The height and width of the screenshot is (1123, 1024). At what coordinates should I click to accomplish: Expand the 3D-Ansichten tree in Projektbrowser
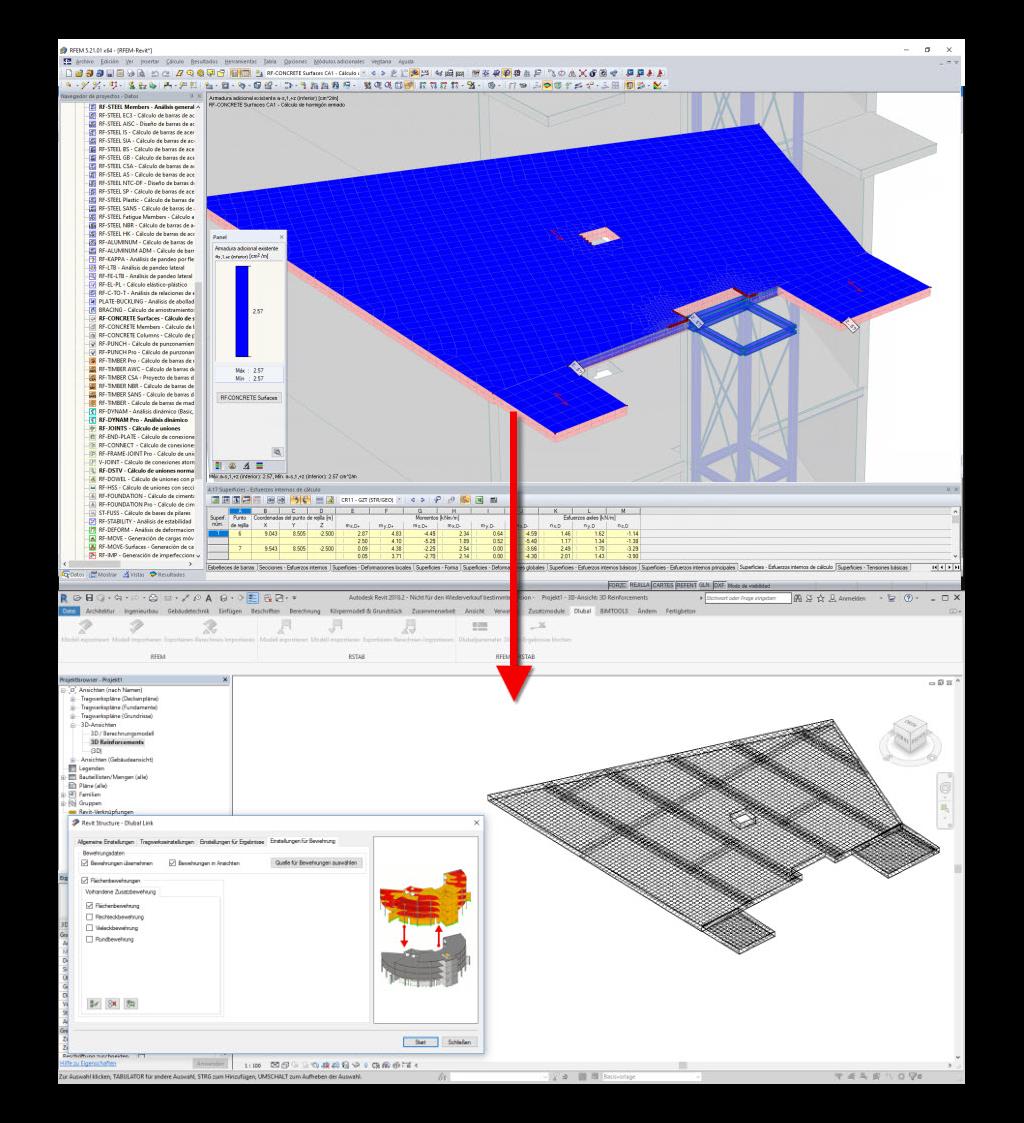(x=73, y=724)
